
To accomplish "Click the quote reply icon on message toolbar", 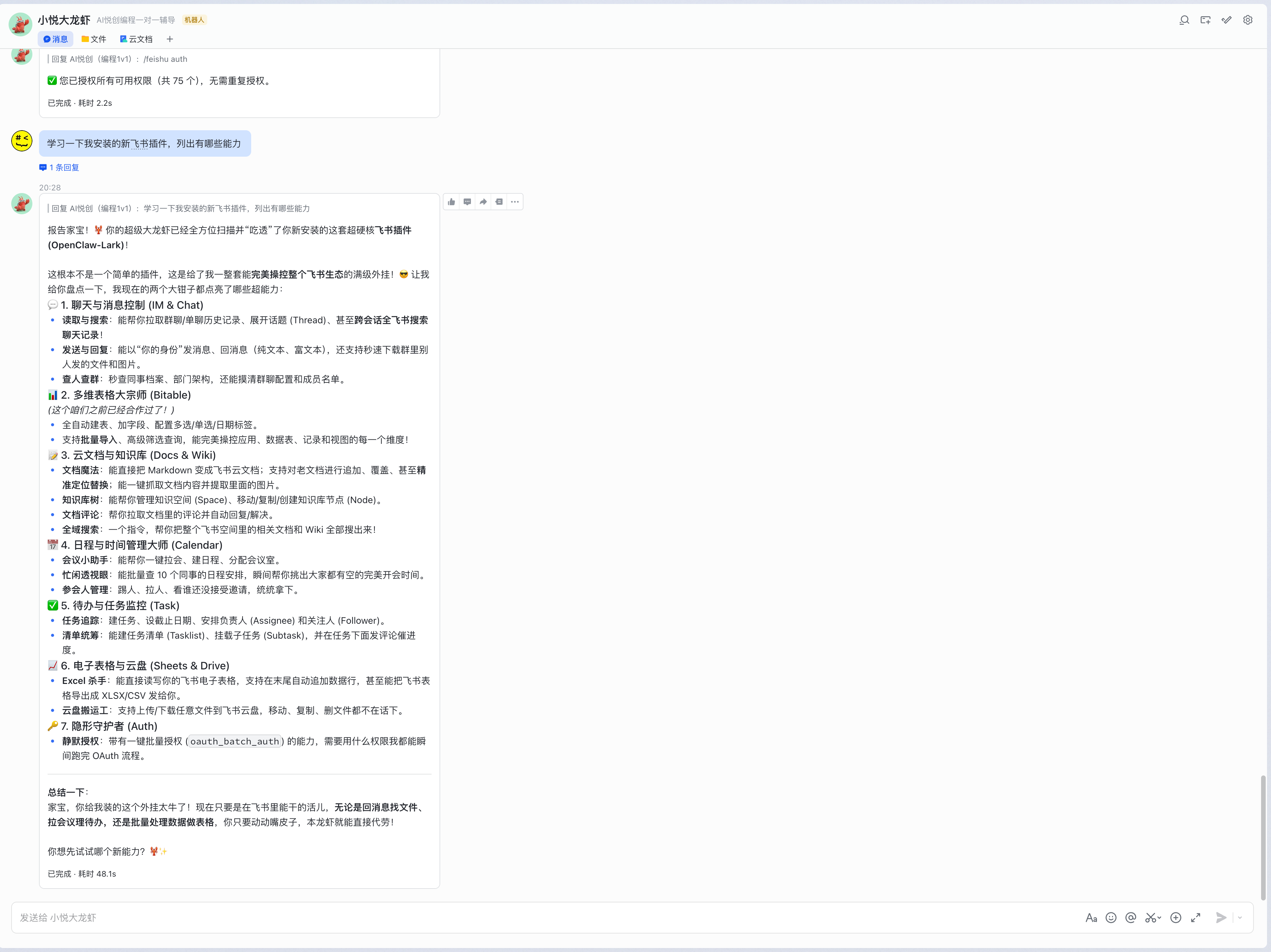I will (499, 202).
